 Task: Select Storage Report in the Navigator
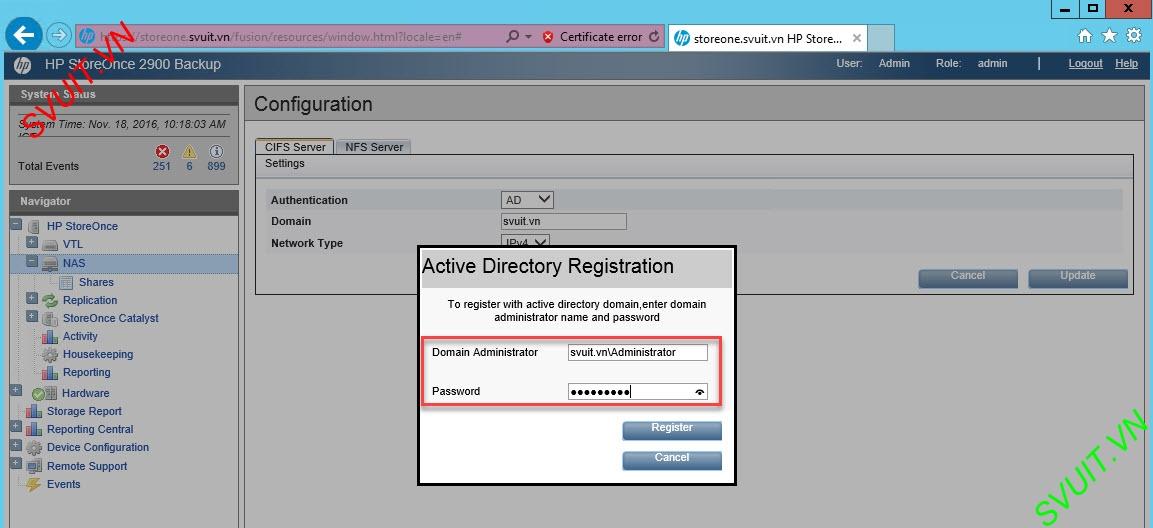pos(85,411)
